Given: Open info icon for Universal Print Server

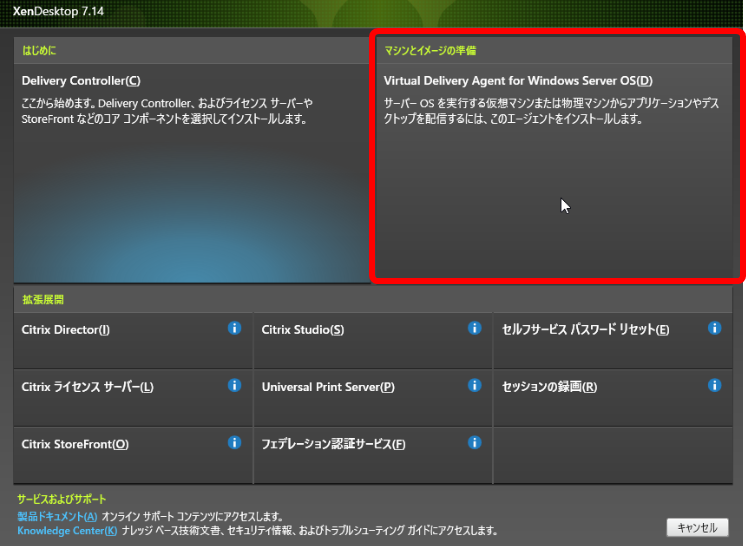Looking at the screenshot, I should (474, 385).
